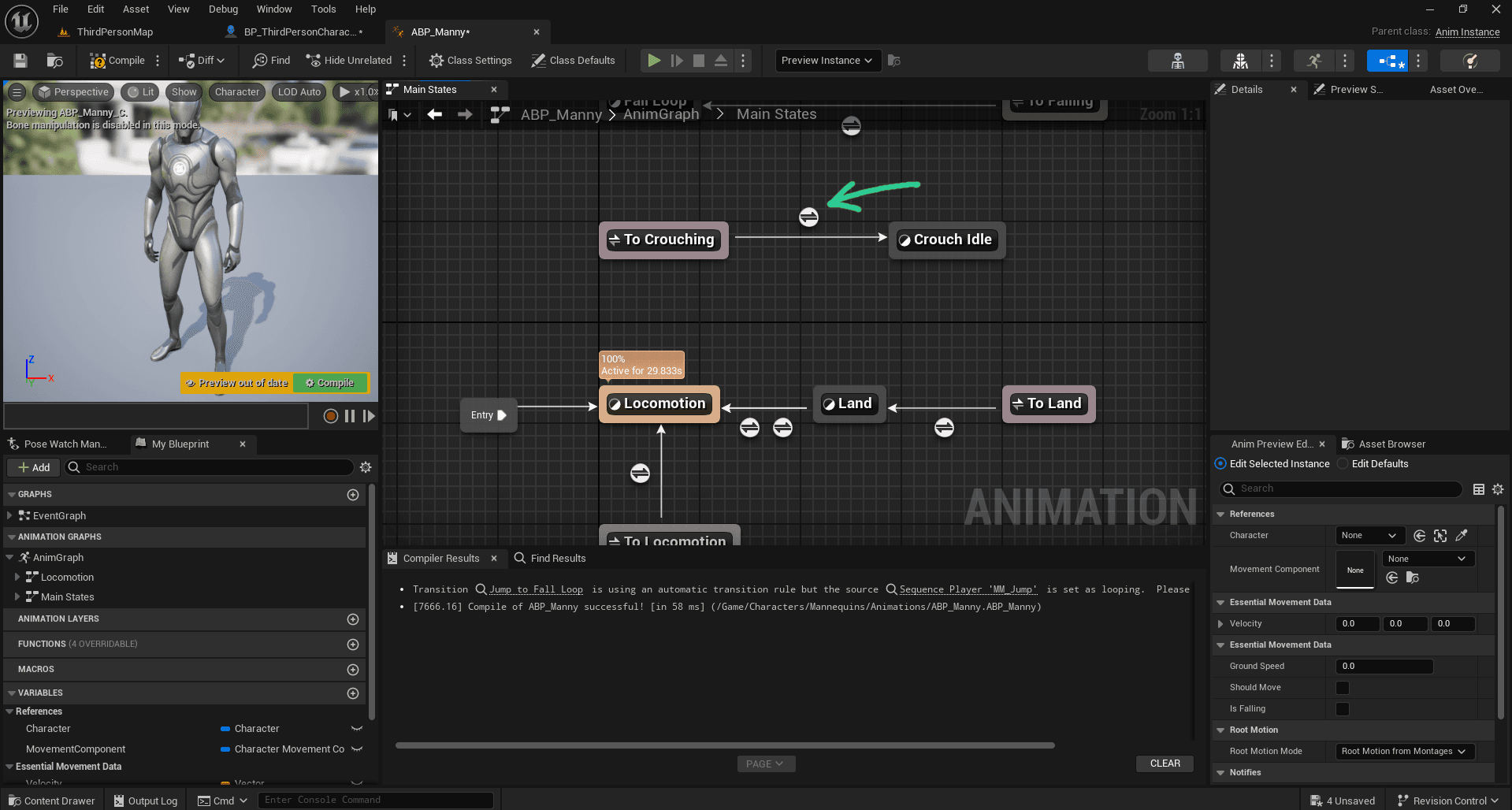Screen dimensions: 1512x810
Task: Open the LOD Auto menu
Action: coord(299,92)
